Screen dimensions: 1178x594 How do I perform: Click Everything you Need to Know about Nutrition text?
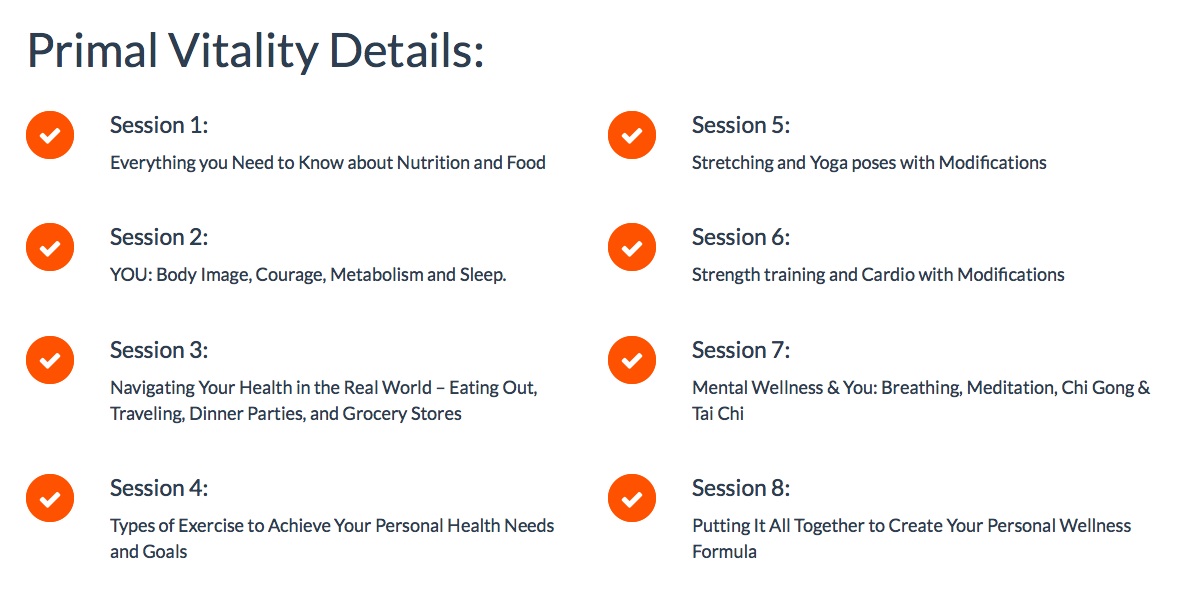pyautogui.click(x=328, y=163)
